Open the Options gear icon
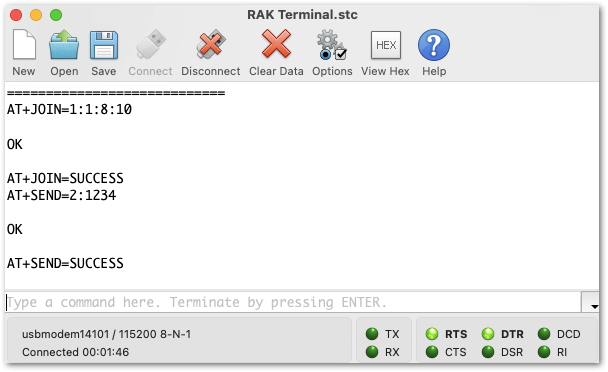Image resolution: width=608 pixels, height=372 pixels. coord(332,45)
